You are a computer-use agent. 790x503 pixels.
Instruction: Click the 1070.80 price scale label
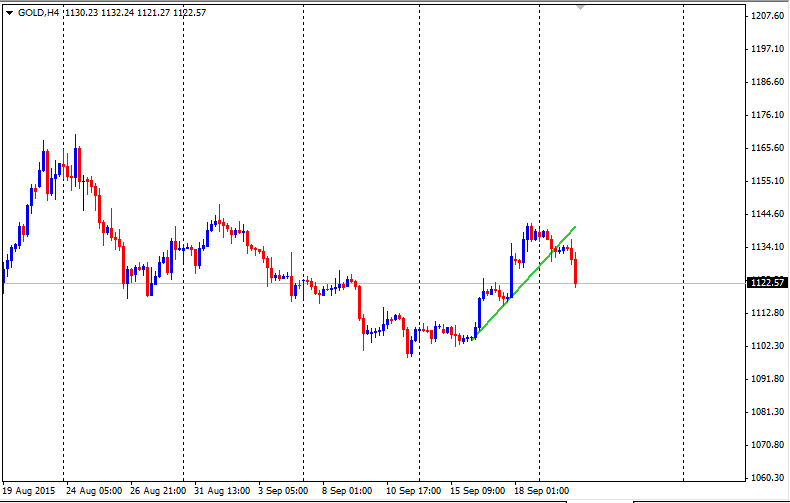(x=767, y=445)
